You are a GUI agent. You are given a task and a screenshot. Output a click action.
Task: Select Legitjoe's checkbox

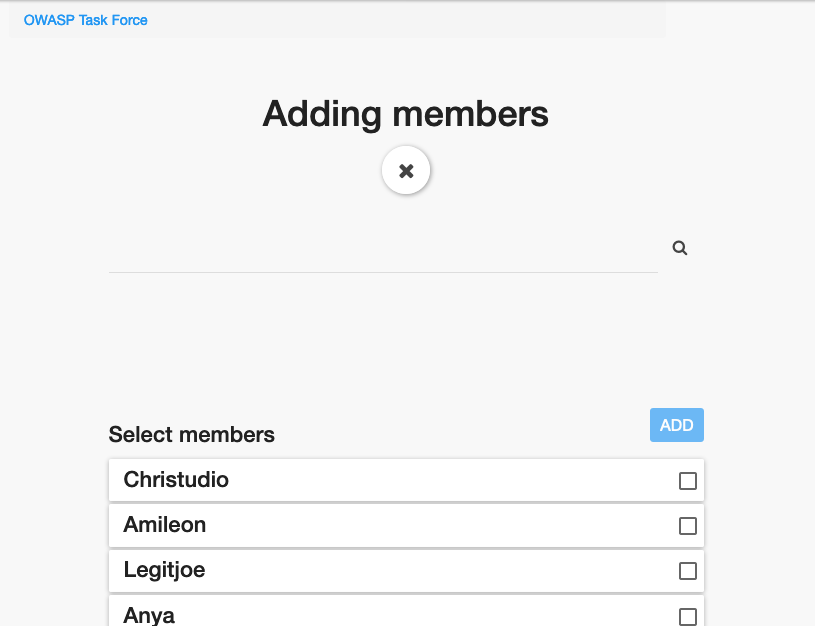688,571
